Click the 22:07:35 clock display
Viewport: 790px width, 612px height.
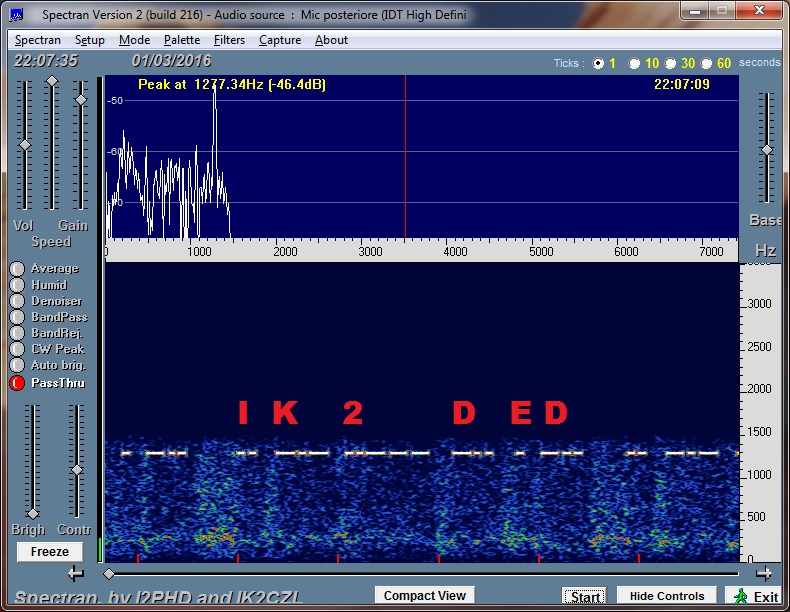click(x=46, y=61)
